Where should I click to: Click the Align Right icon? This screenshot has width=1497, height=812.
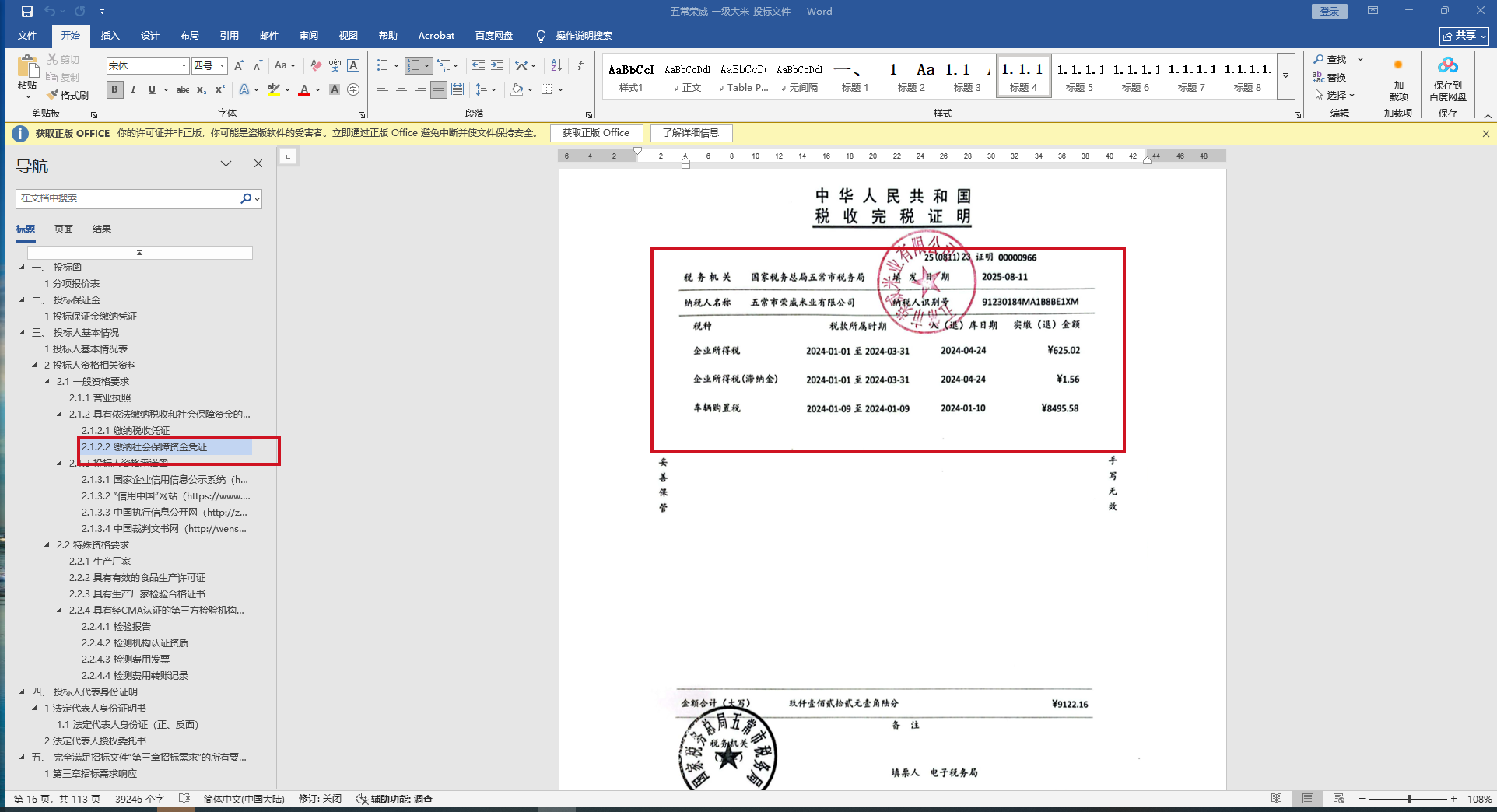(x=420, y=89)
